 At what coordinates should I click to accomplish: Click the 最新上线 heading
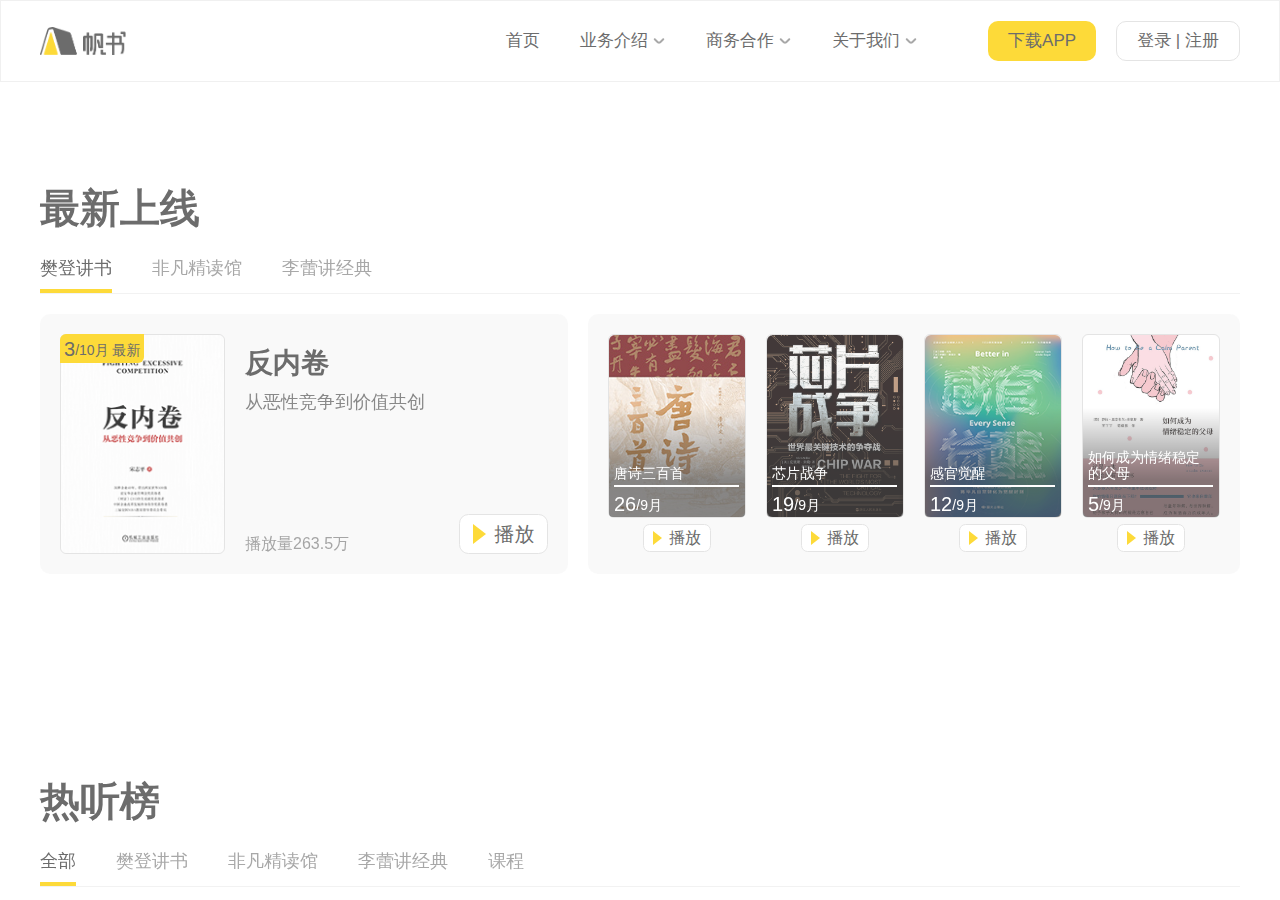tap(120, 209)
